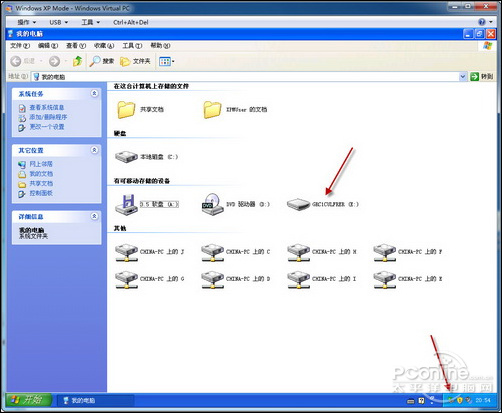This screenshot has height=413, width=502.
Task: Click the Go (转到) button
Action: (481, 77)
